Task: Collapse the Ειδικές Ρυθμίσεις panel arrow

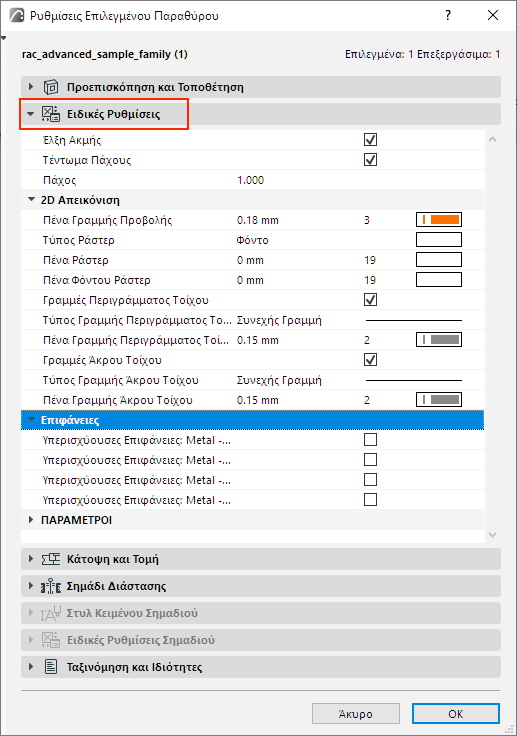Action: pyautogui.click(x=31, y=114)
